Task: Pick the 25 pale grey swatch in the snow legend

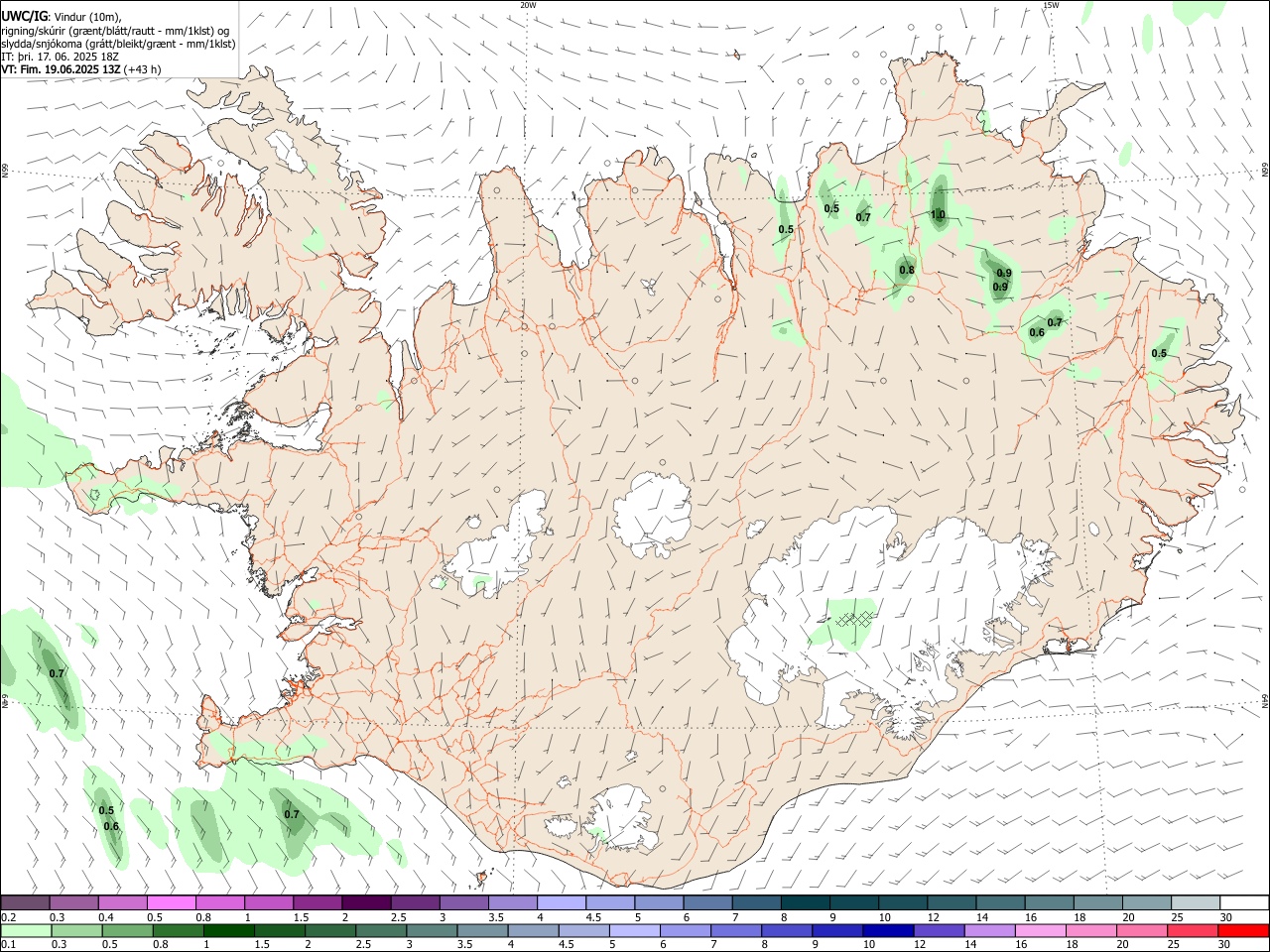Action: 1197,902
